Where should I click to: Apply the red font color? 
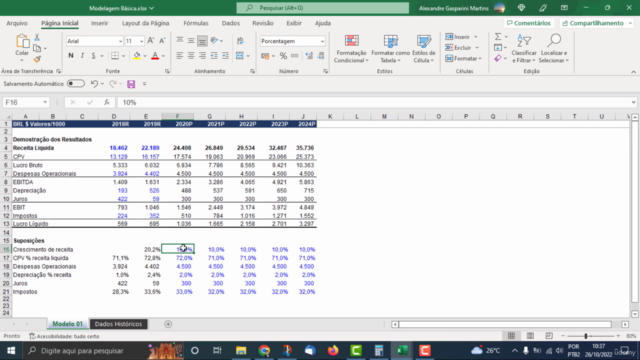click(155, 56)
